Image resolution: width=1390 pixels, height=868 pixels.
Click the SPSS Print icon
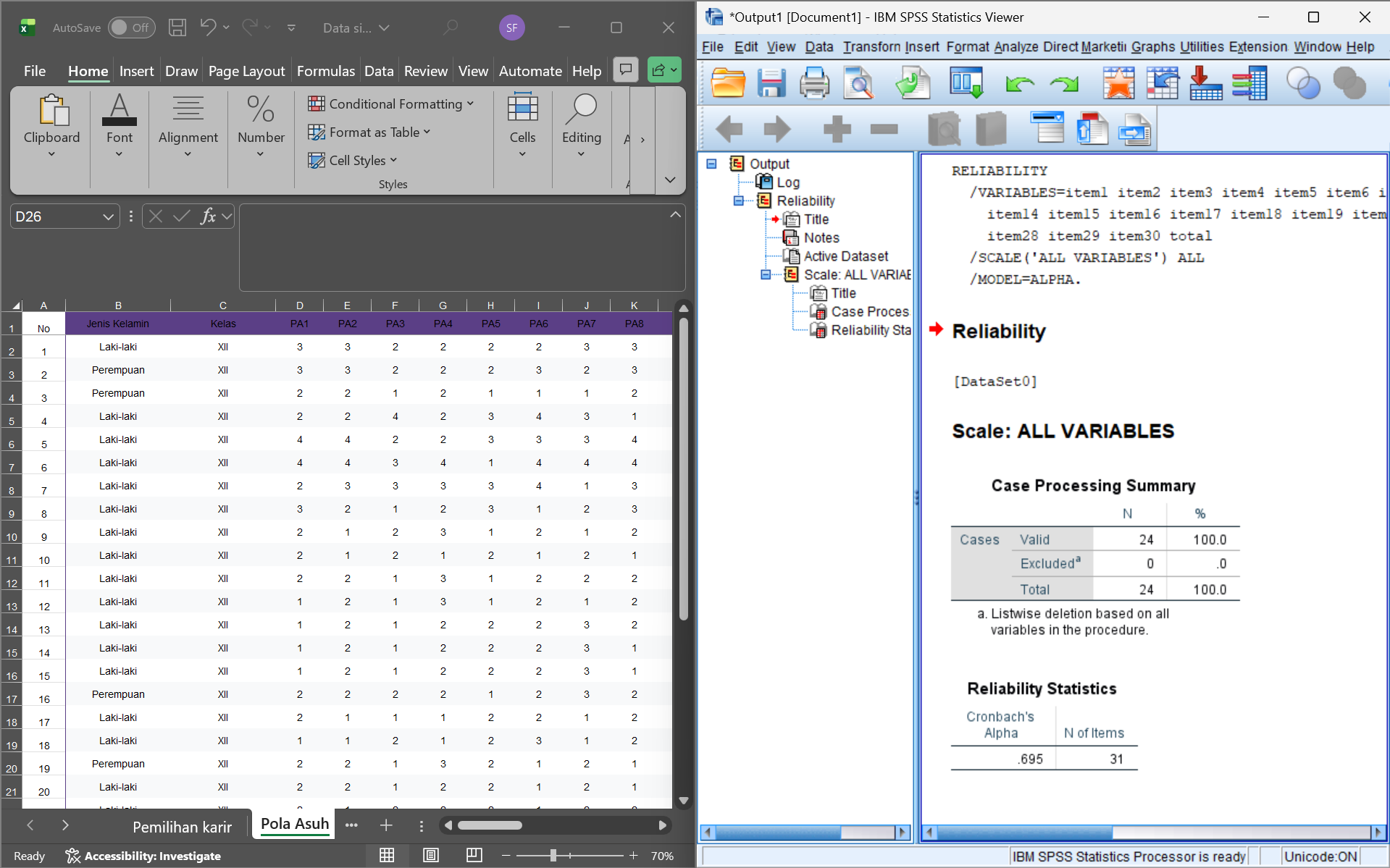point(814,83)
